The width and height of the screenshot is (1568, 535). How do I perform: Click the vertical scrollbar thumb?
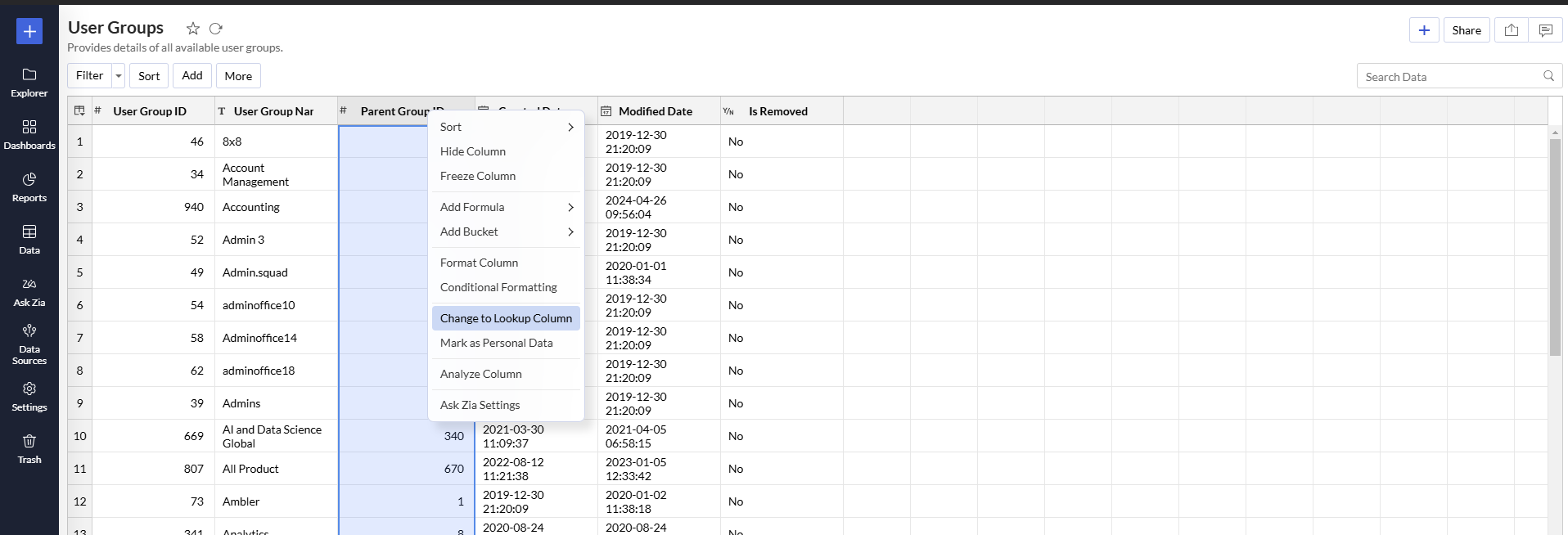click(x=1555, y=245)
